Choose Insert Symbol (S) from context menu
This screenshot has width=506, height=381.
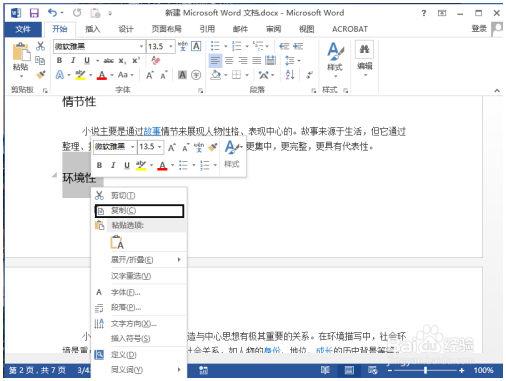click(x=139, y=339)
